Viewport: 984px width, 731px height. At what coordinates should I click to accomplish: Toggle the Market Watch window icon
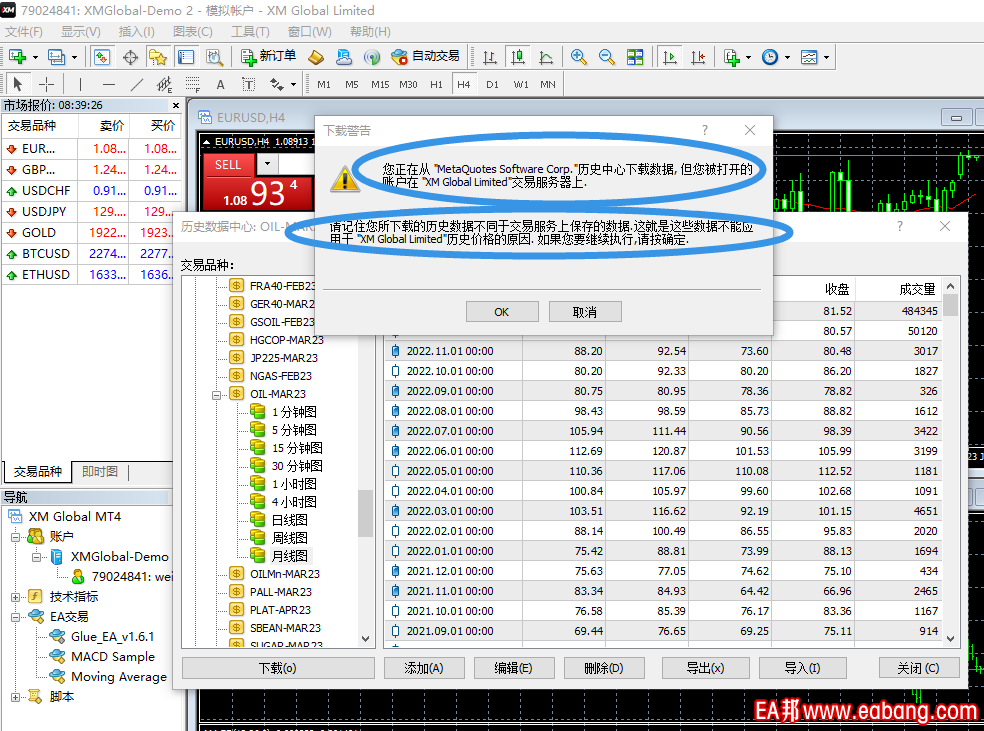102,57
